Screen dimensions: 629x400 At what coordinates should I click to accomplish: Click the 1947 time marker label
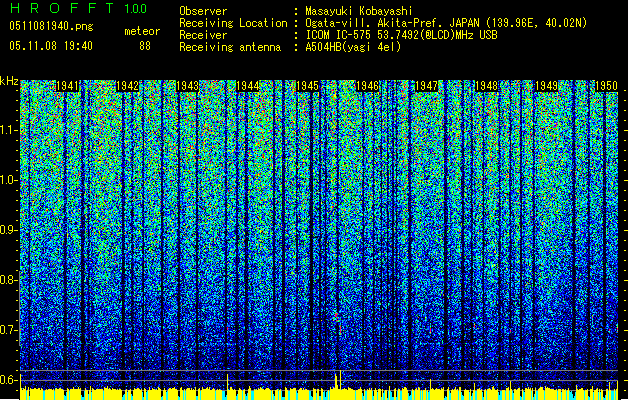pyautogui.click(x=426, y=86)
